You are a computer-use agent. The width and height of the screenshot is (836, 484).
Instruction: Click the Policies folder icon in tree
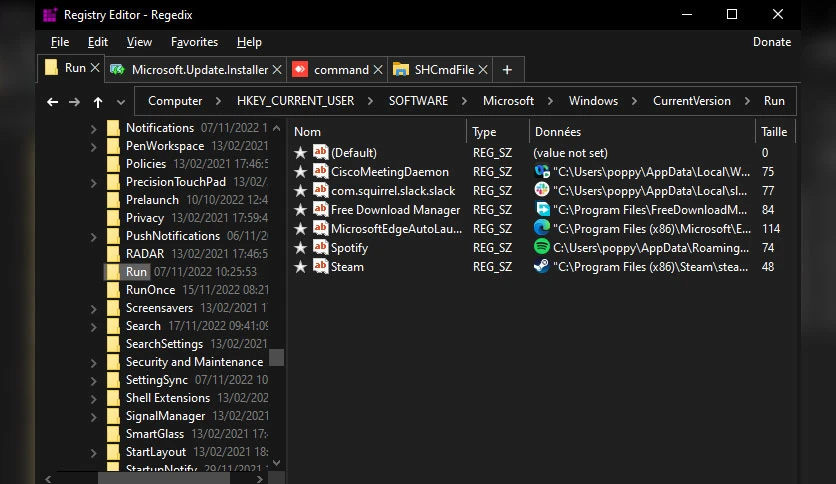pos(113,164)
